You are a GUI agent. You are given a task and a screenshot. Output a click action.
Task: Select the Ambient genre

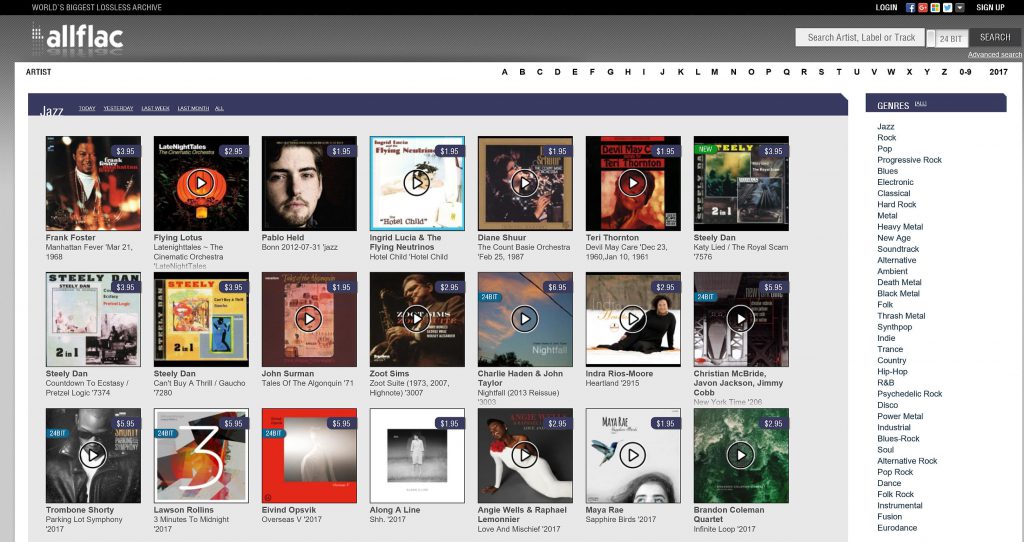(892, 271)
